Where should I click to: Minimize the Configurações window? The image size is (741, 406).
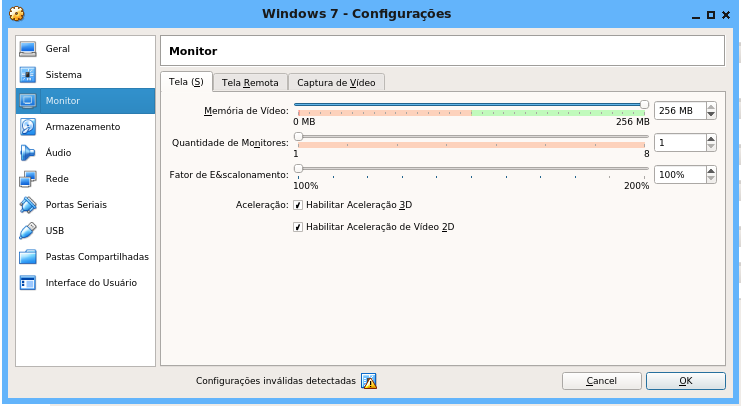695,16
